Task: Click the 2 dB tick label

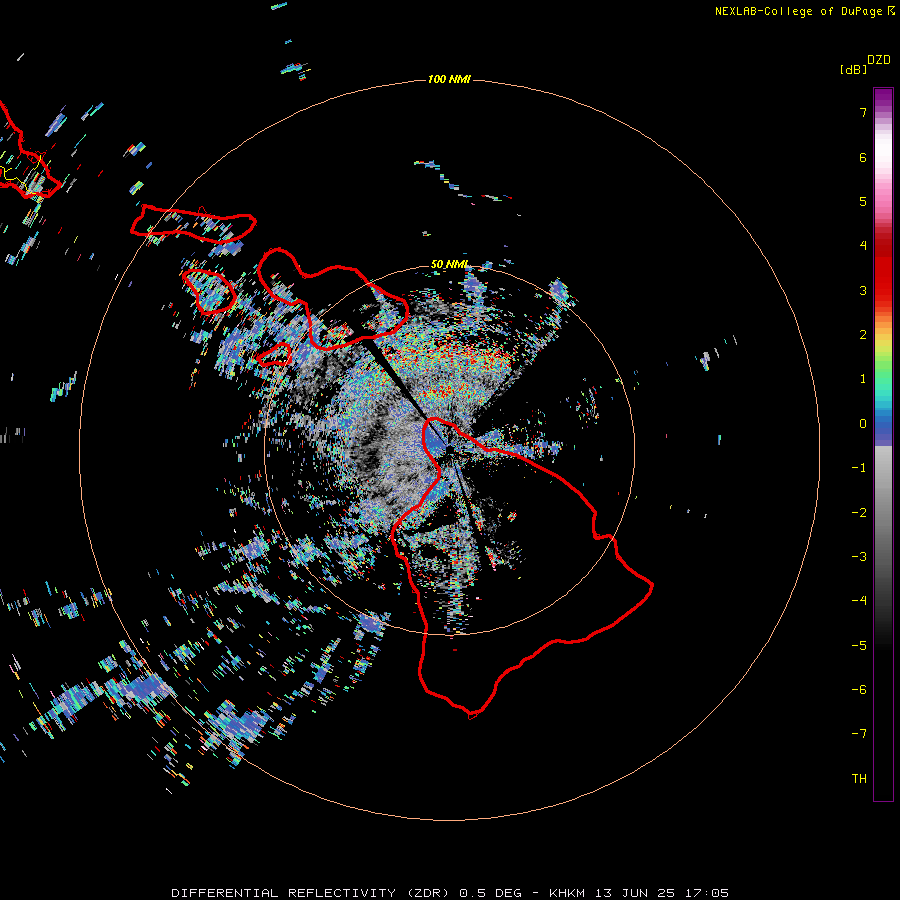Action: 863,335
